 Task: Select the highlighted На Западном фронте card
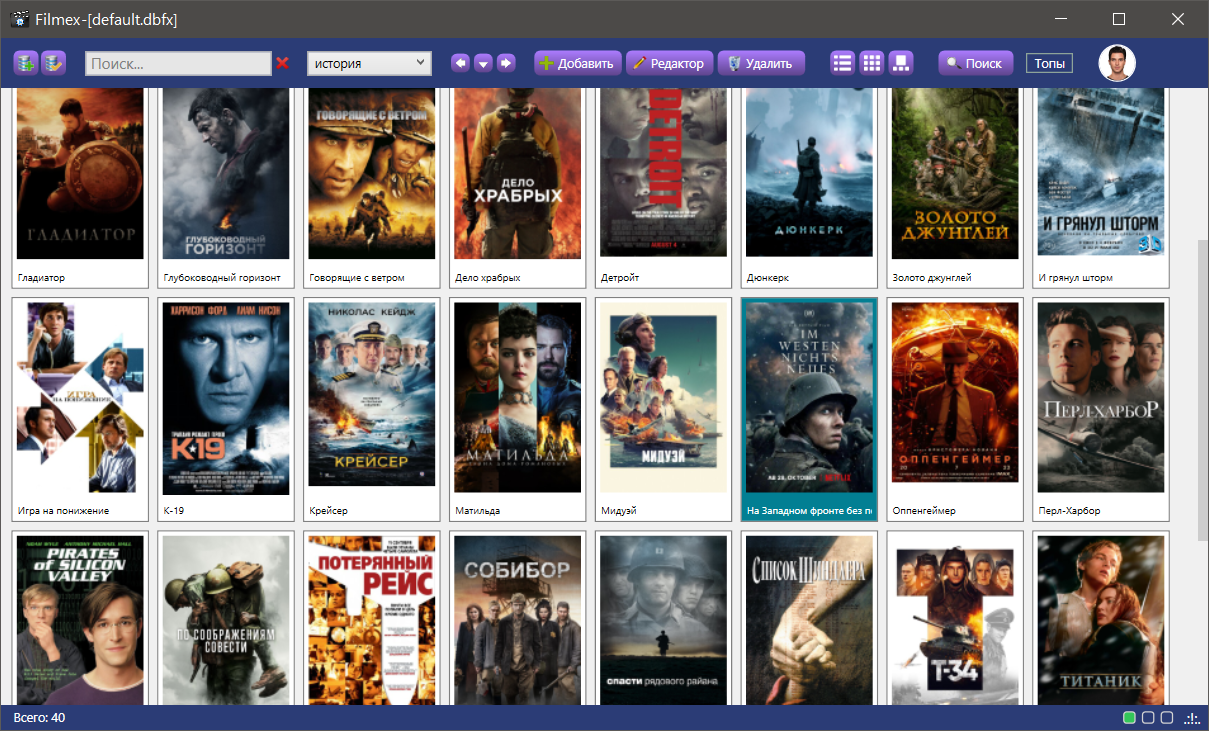(x=810, y=409)
